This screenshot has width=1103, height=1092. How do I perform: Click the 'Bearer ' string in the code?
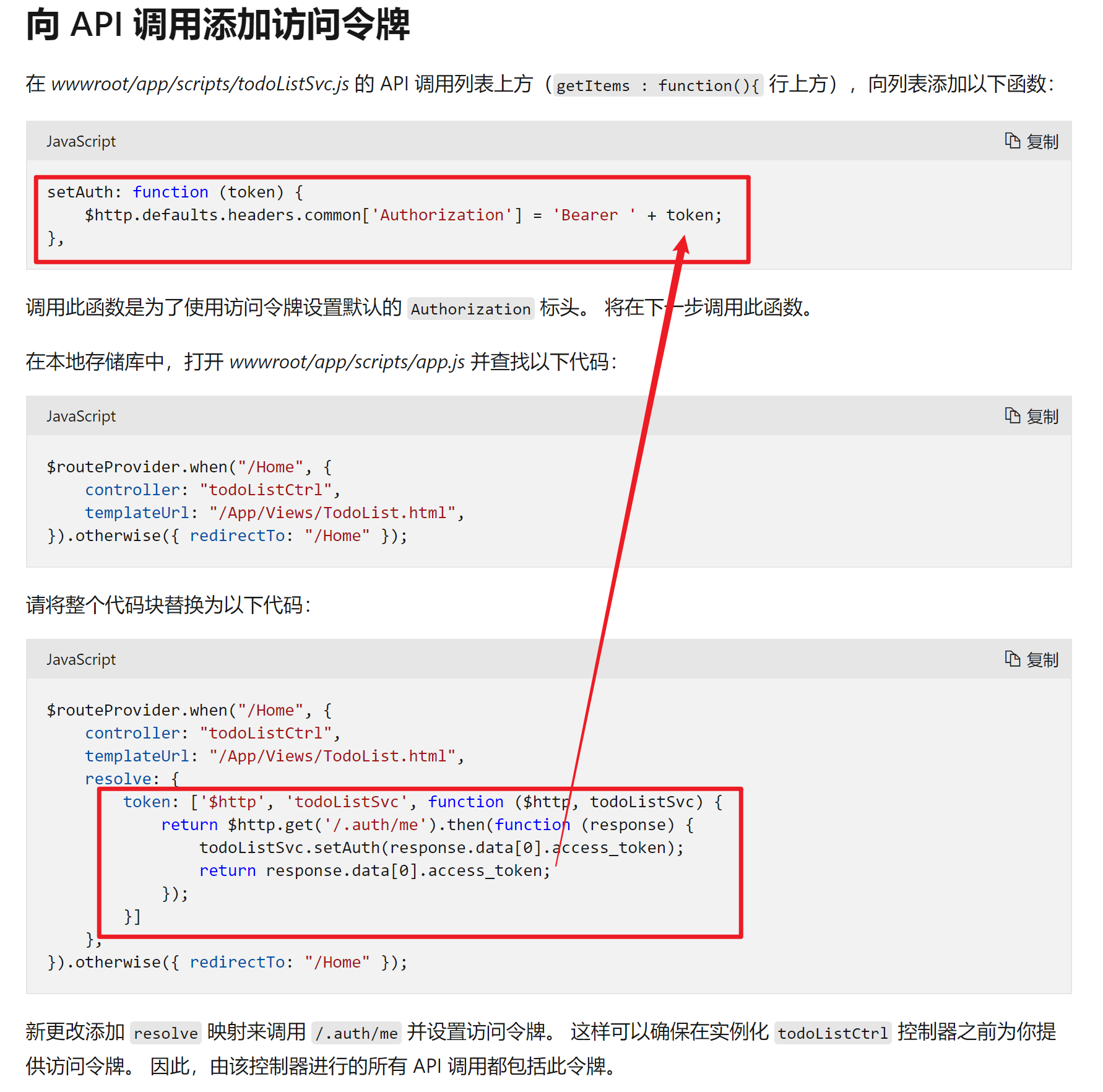(x=594, y=215)
